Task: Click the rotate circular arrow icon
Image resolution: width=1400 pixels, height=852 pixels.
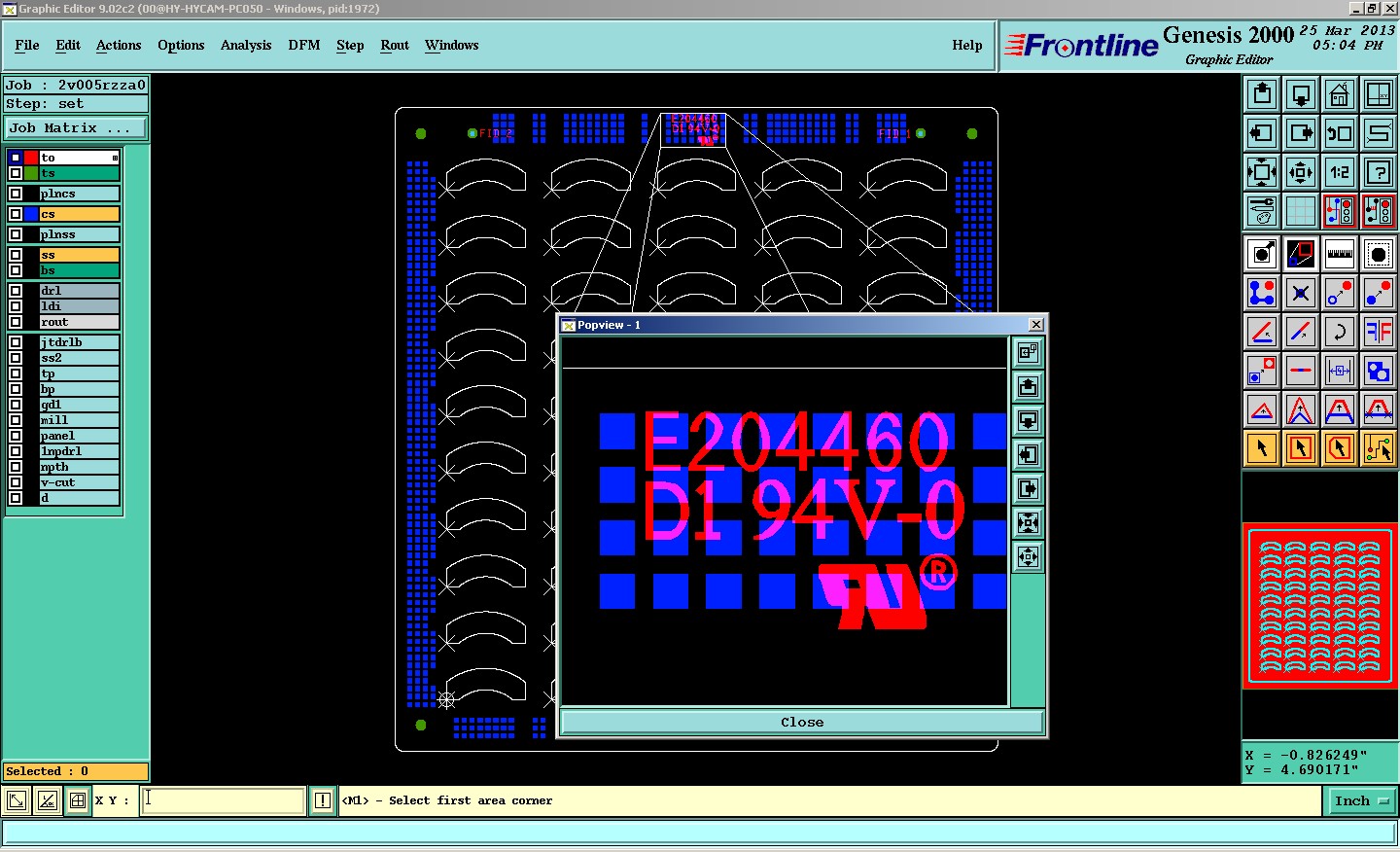Action: tap(1340, 332)
